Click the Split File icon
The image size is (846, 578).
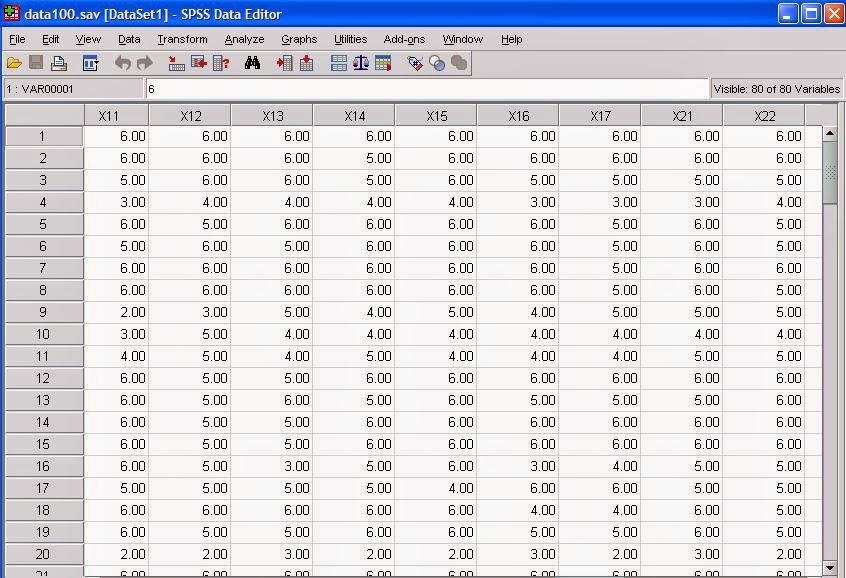click(x=339, y=63)
